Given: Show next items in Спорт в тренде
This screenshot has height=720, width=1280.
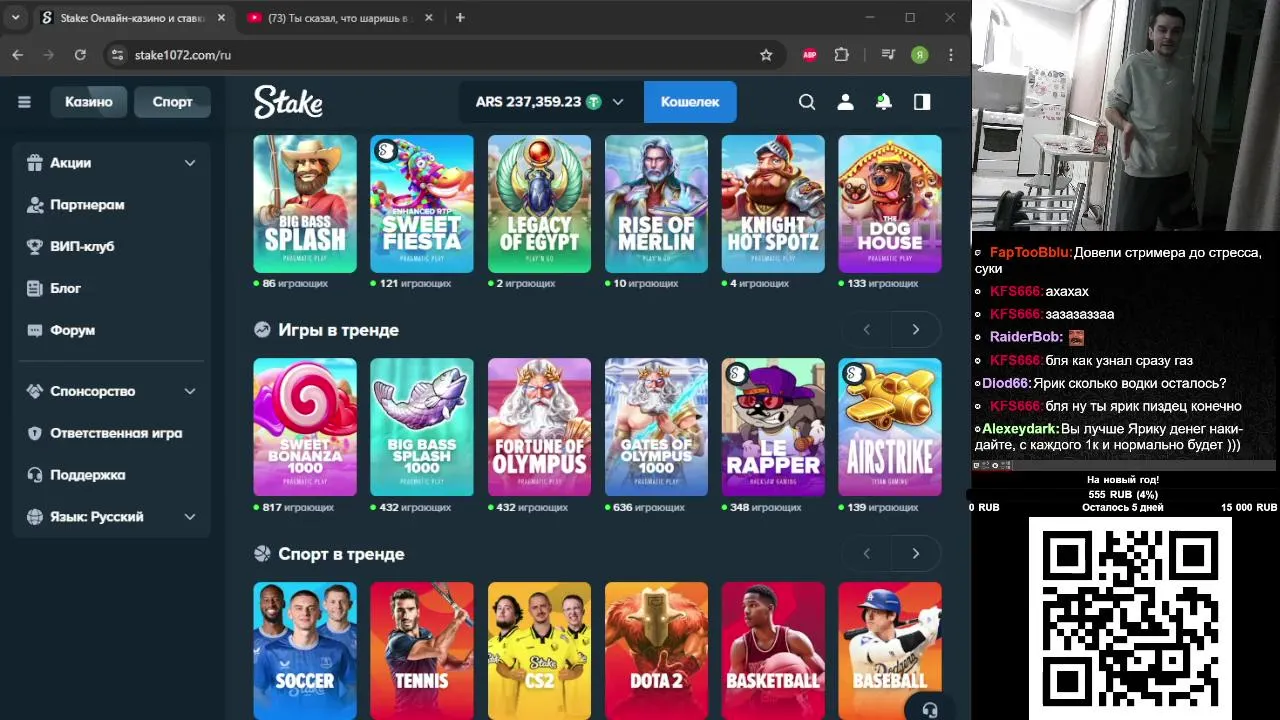Looking at the screenshot, I should (x=915, y=553).
